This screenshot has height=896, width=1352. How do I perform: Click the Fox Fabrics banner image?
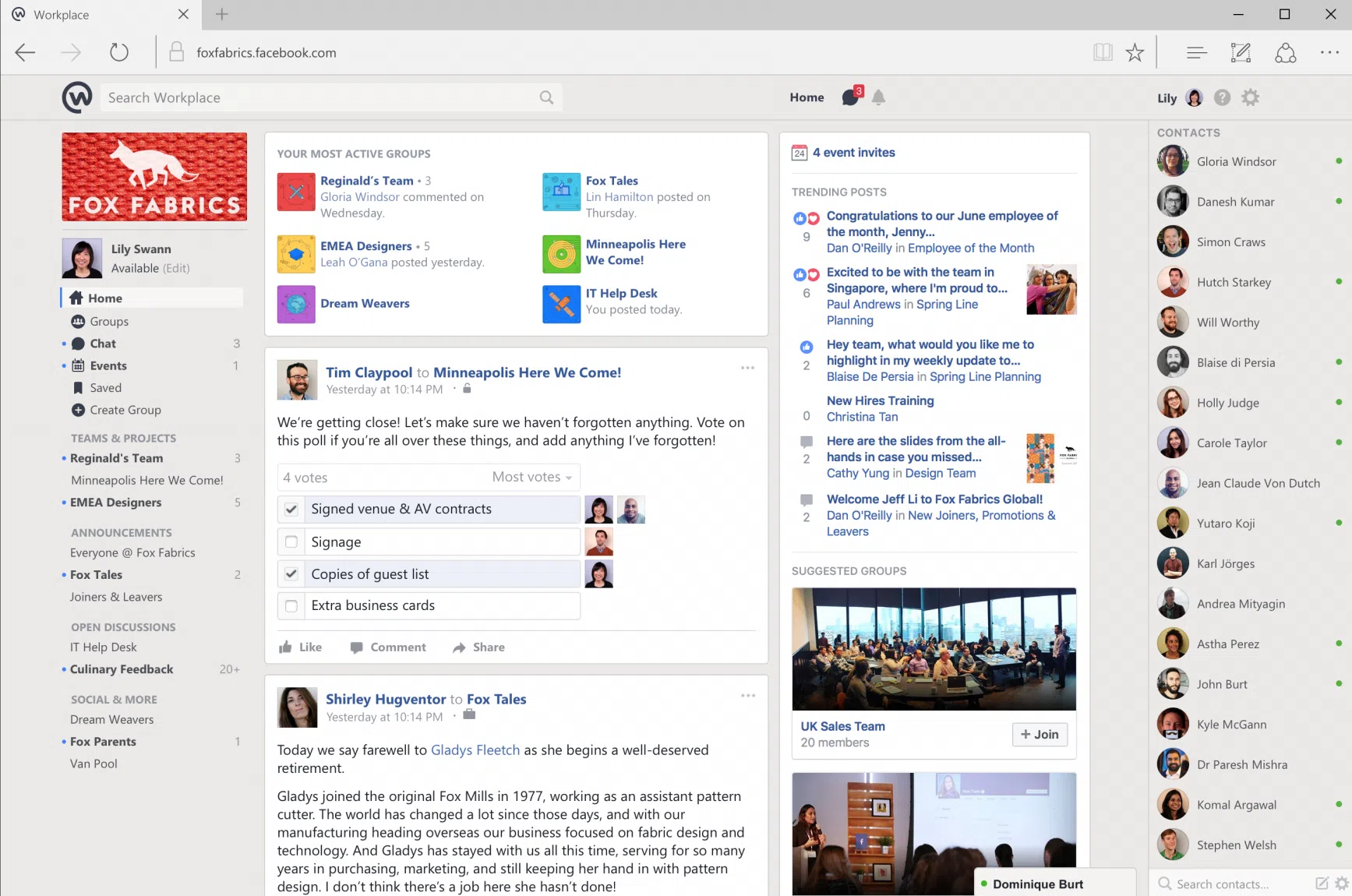coord(154,177)
